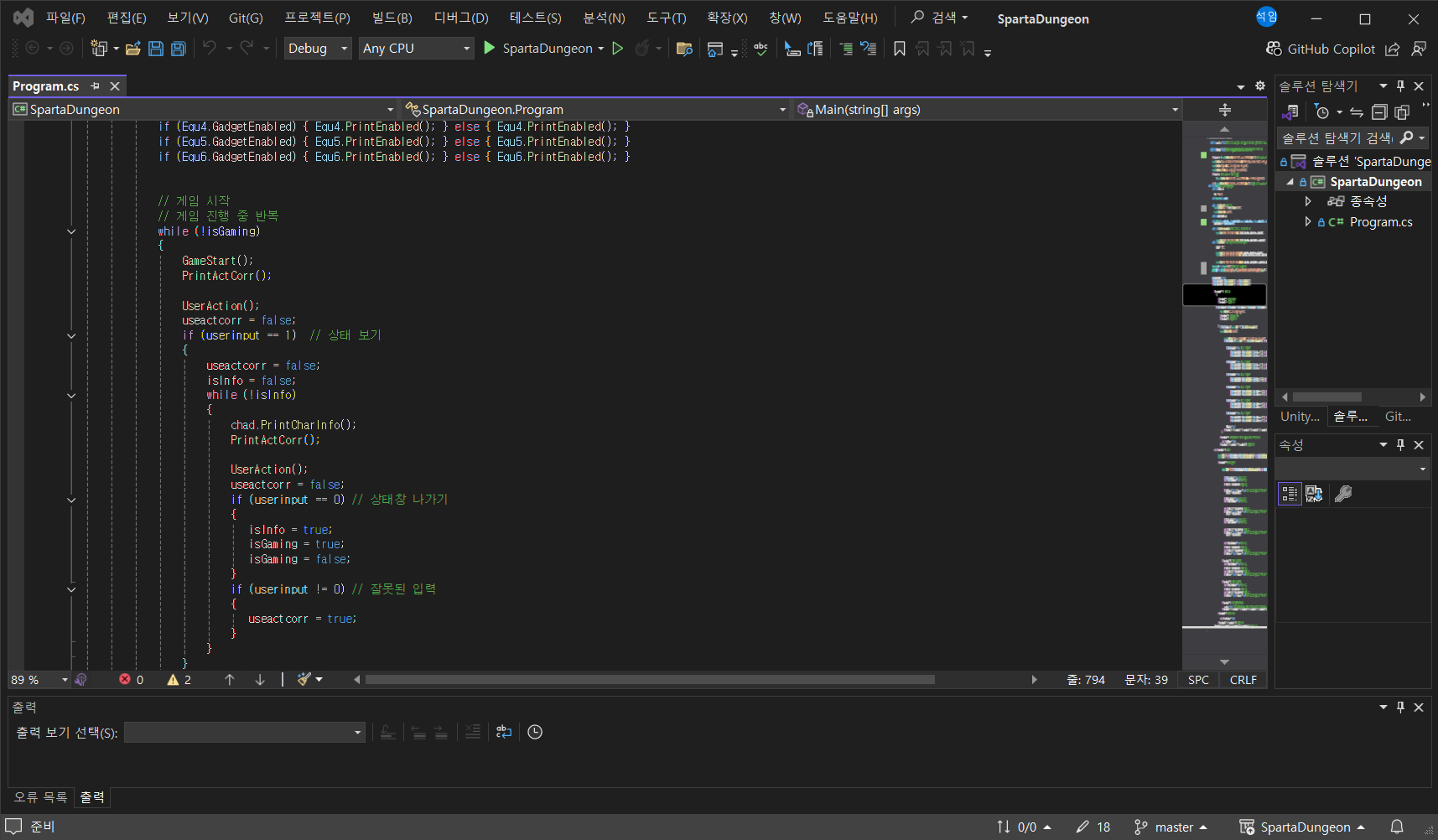The height and width of the screenshot is (840, 1438).
Task: Open the editor settings gear icon
Action: coord(1259,86)
